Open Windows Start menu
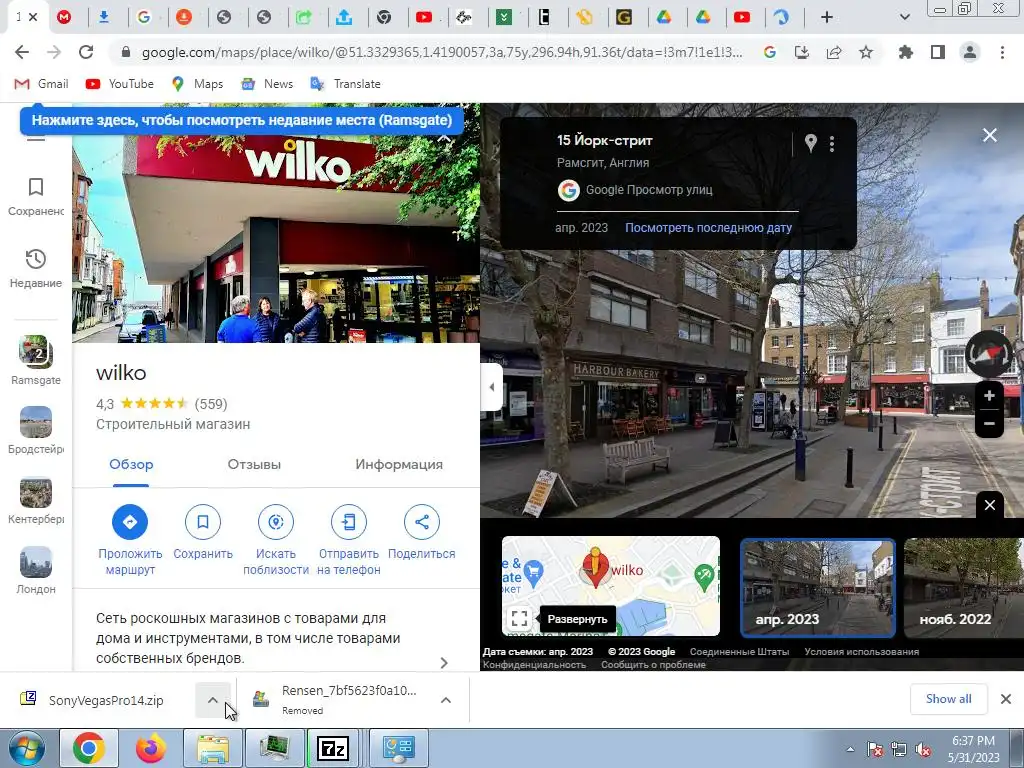This screenshot has height=768, width=1024. click(x=25, y=748)
